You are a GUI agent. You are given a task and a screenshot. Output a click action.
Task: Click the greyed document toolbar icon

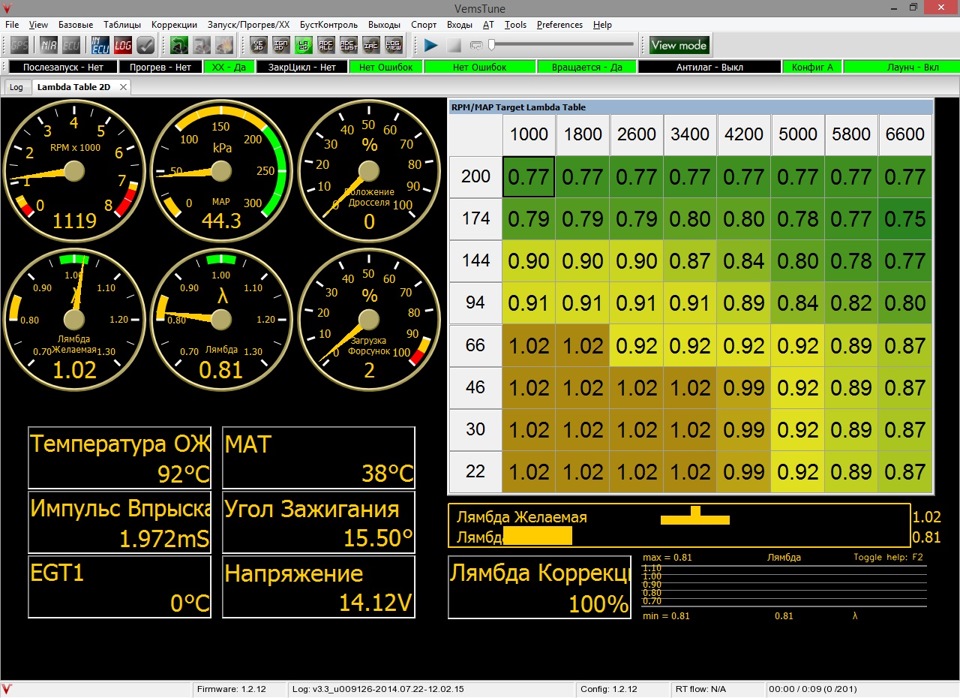[201, 45]
